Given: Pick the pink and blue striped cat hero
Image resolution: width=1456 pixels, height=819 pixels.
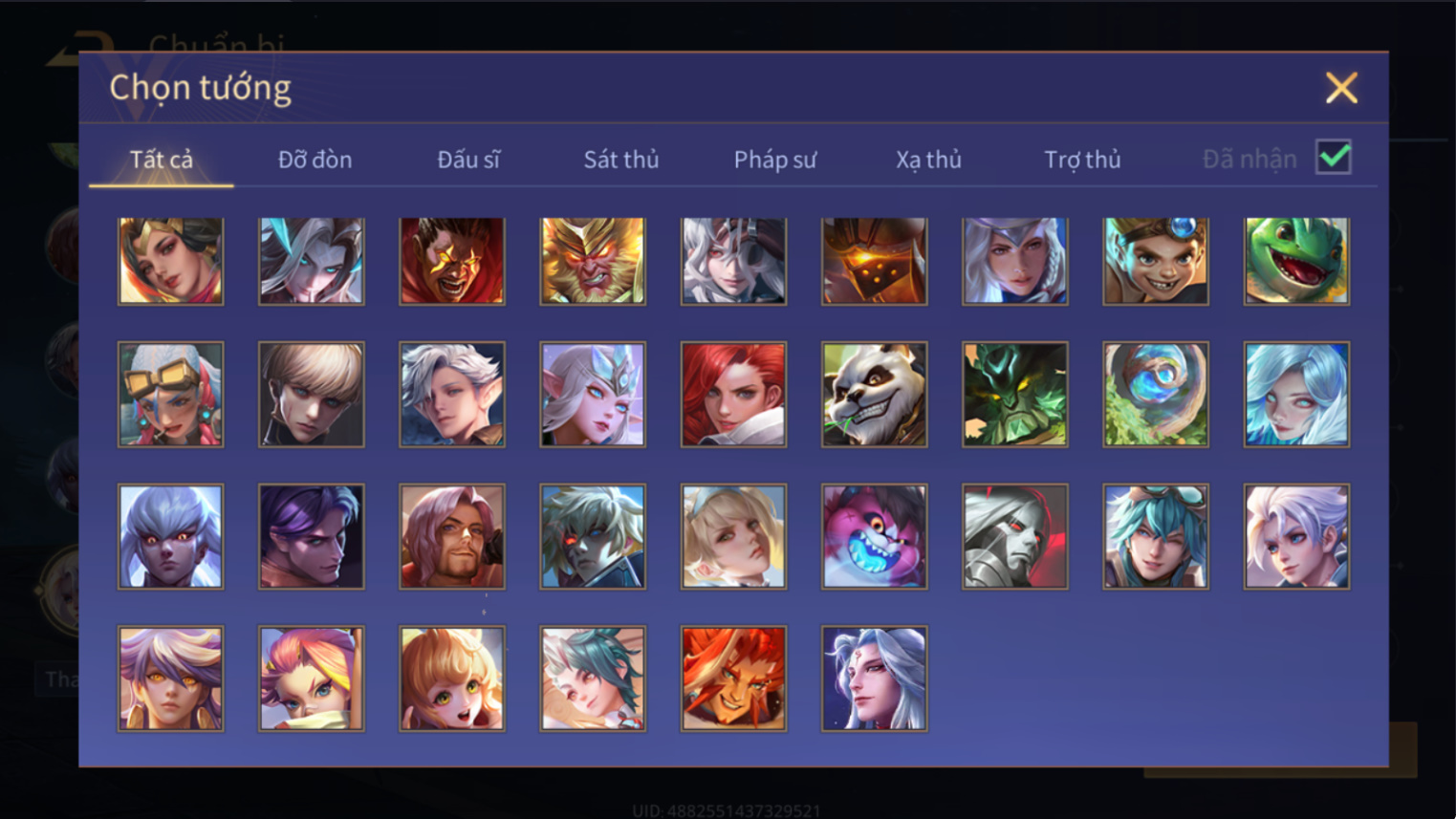Looking at the screenshot, I should tap(874, 536).
